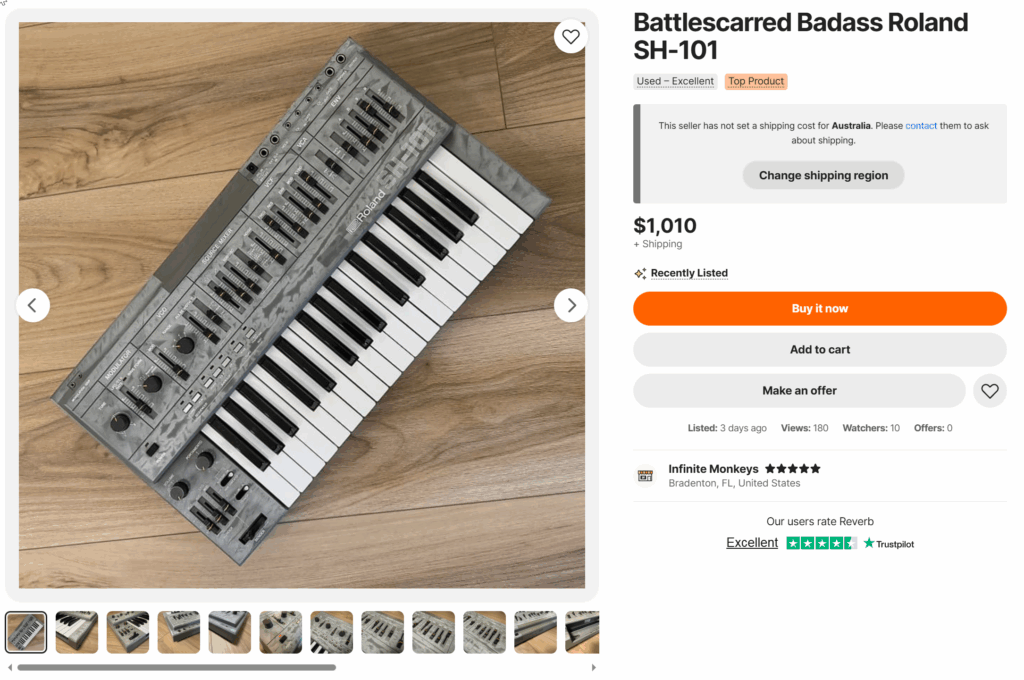This screenshot has height=680, width=1024.
Task: Click the heart icon on the product photo
Action: [x=570, y=37]
